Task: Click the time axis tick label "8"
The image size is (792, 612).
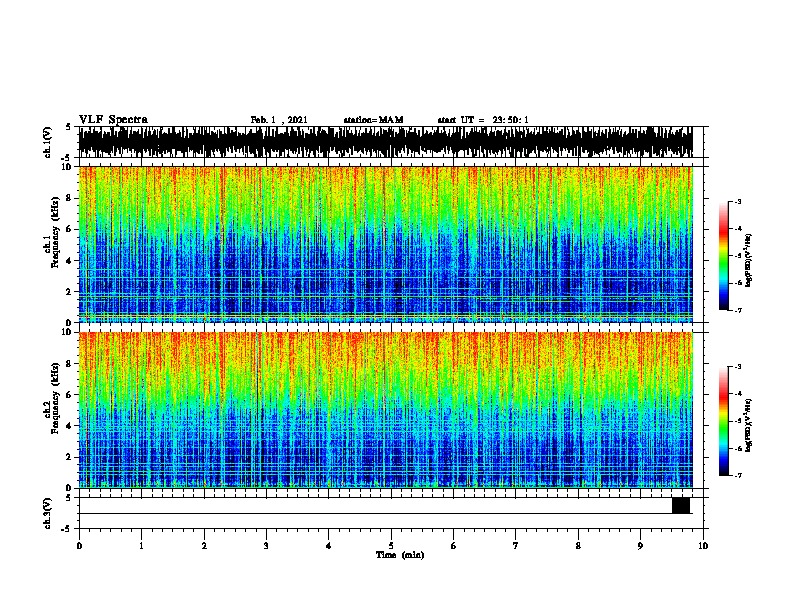Action: click(x=578, y=546)
